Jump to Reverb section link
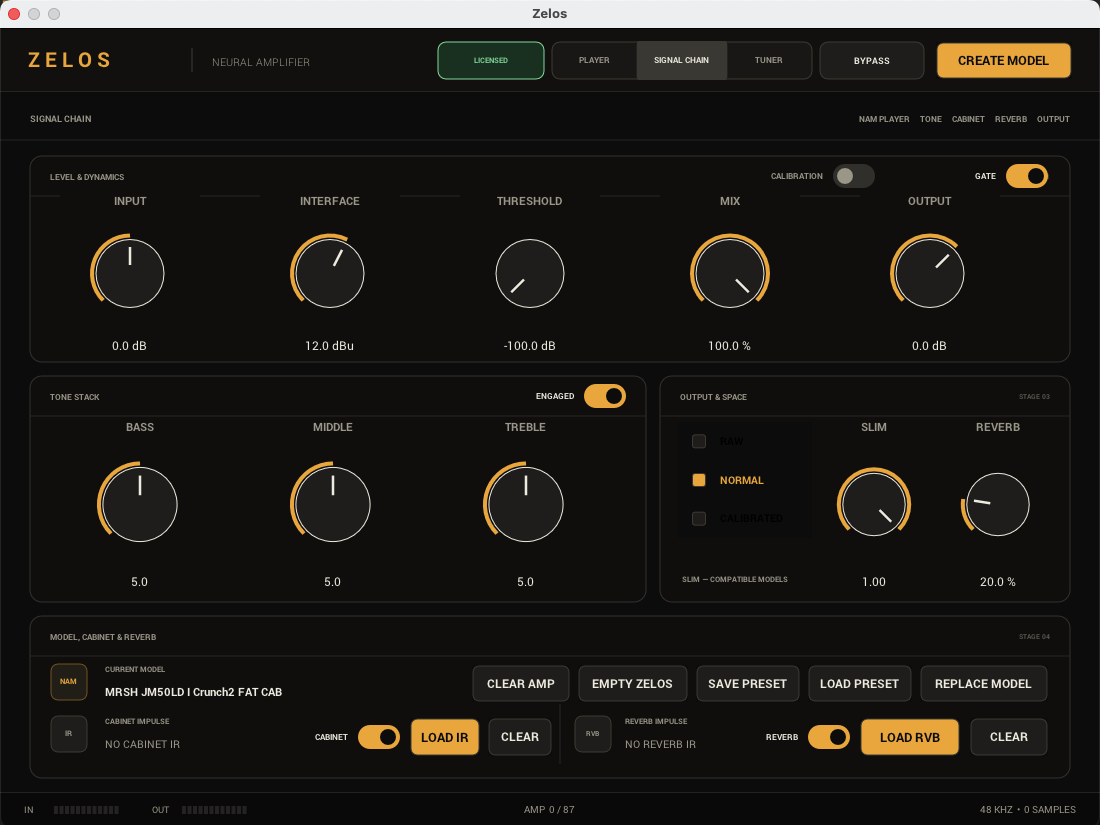Screen dimensions: 1100x825 click(1011, 119)
